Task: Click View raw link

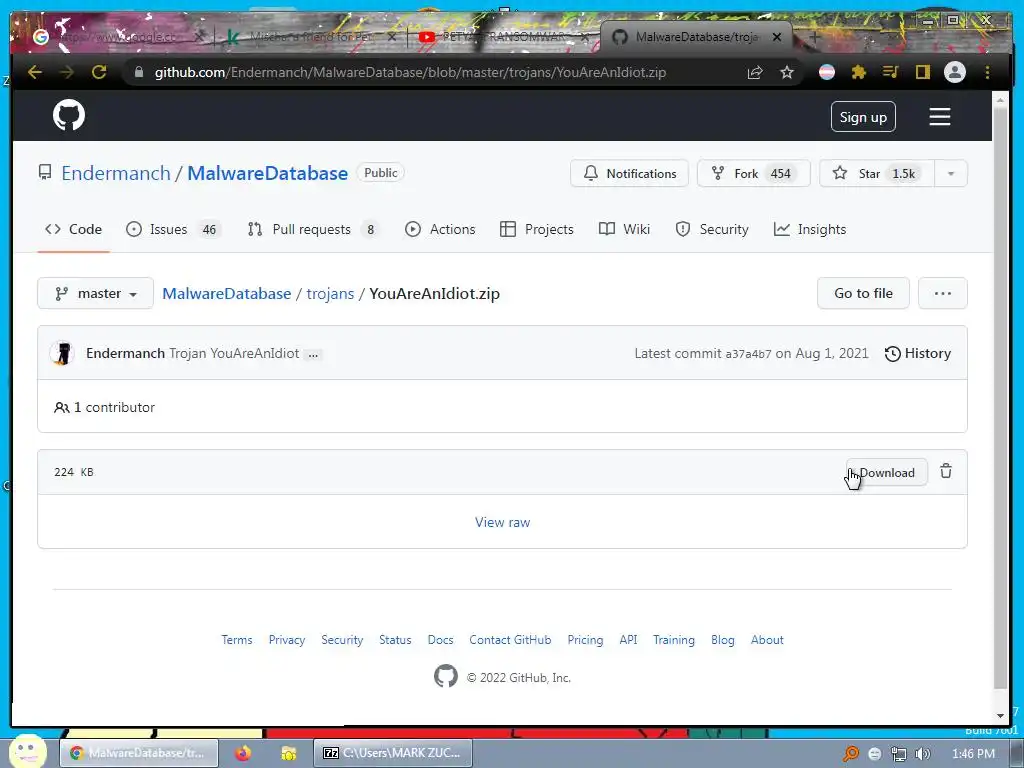Action: click(502, 522)
